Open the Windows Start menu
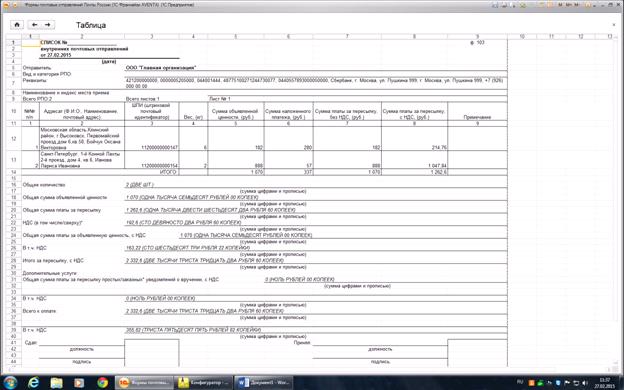Viewport: 624px width, 390px height. click(x=10, y=383)
